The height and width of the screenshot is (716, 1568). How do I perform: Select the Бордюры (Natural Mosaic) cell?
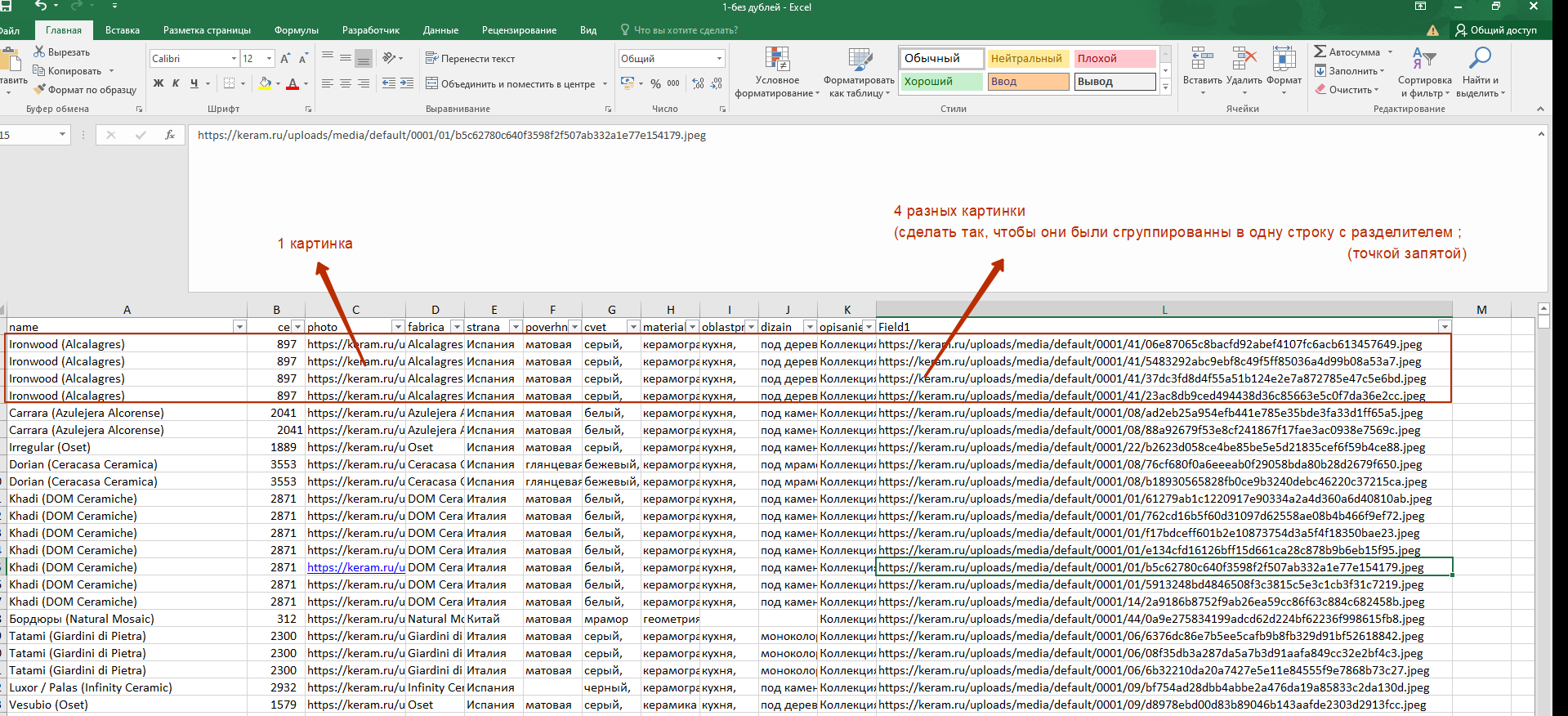coord(127,619)
